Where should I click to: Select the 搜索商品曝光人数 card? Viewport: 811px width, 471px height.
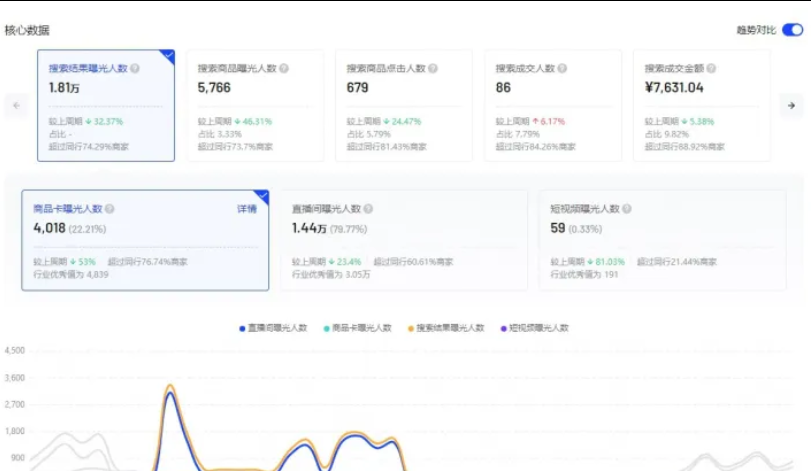255,105
